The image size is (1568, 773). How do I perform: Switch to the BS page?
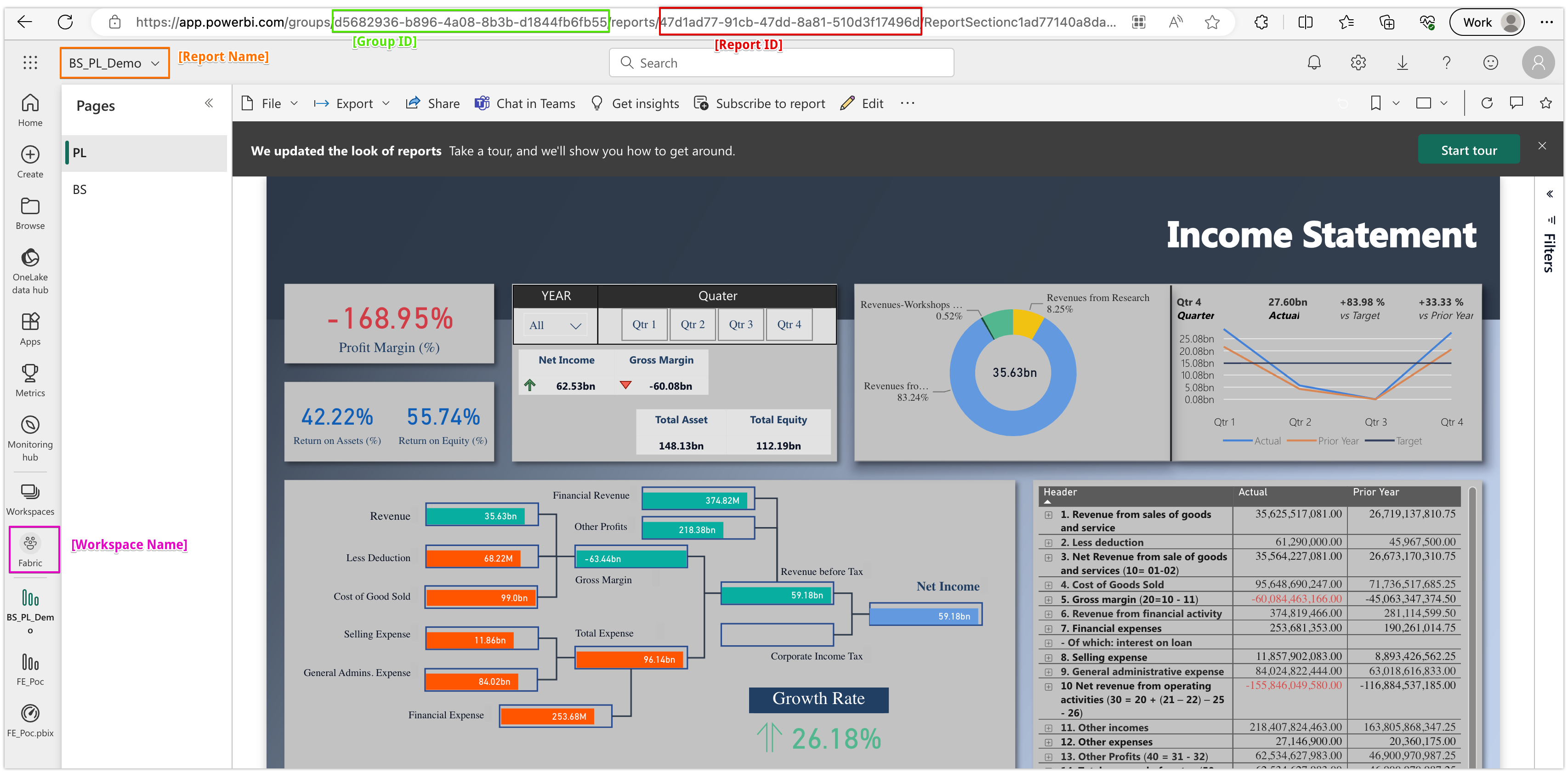tap(80, 189)
